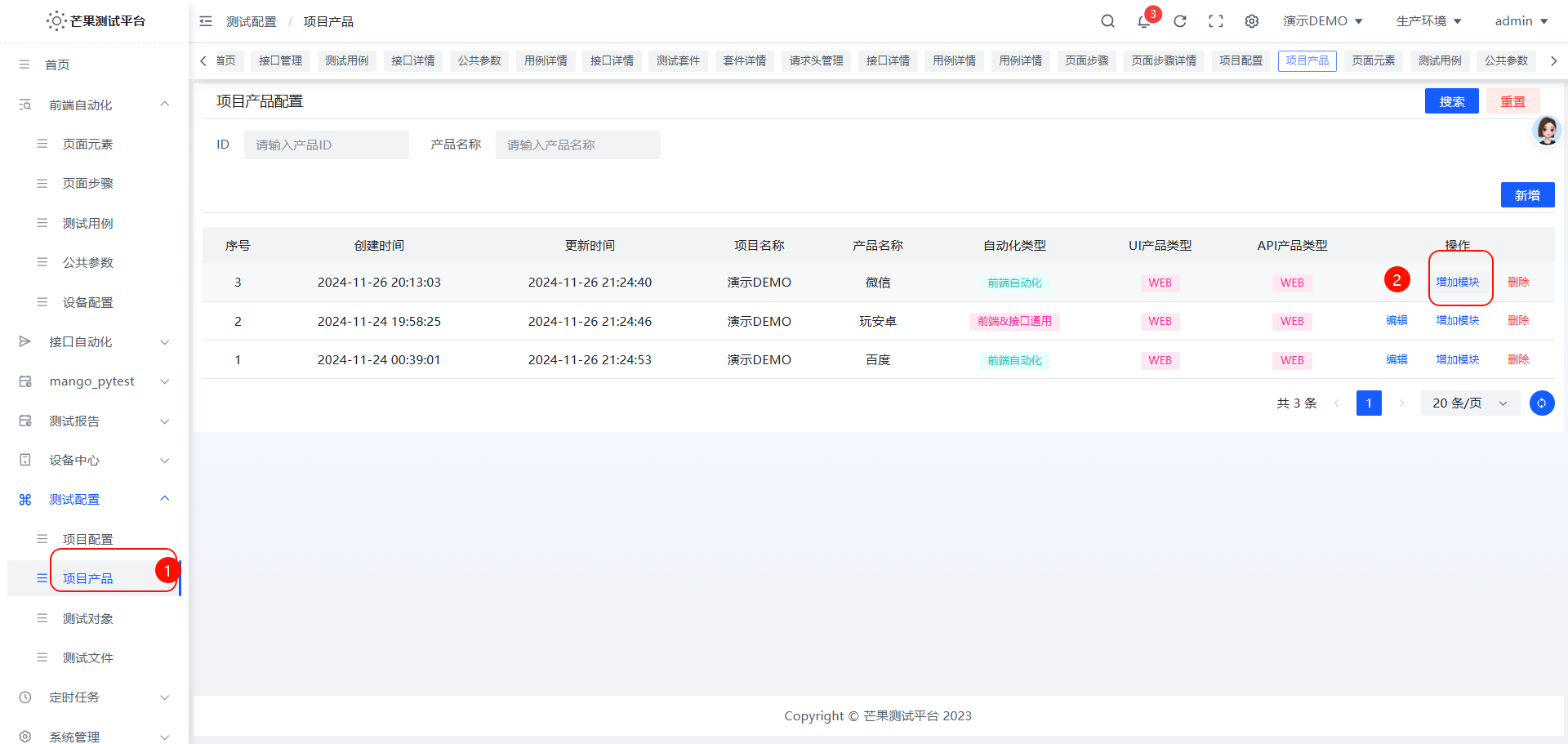Open the 生产环境 environment dropdown
Viewport: 1568px width, 744px height.
[x=1428, y=20]
